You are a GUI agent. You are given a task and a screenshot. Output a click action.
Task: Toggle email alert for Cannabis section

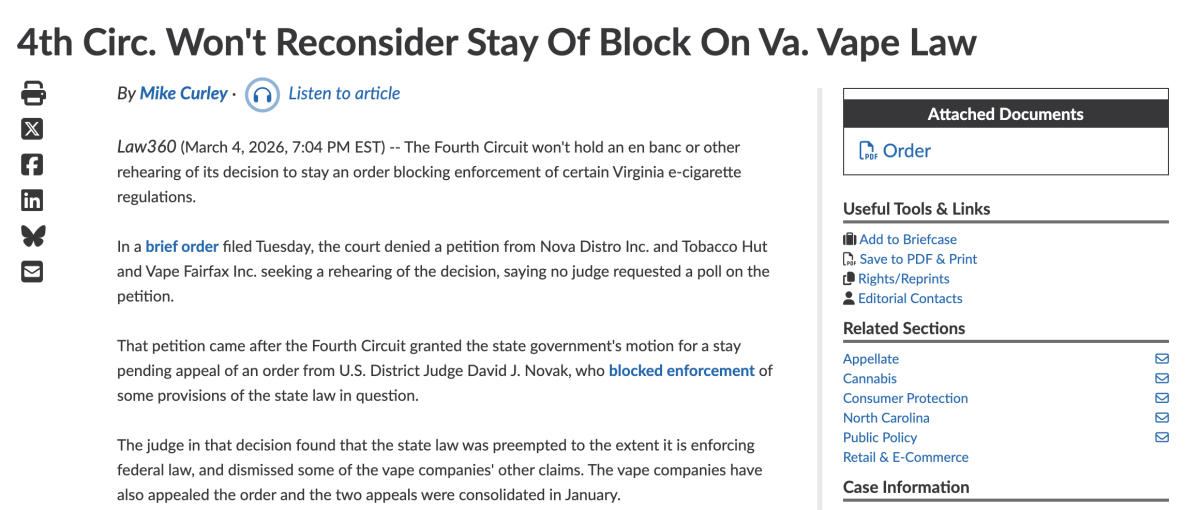point(1161,379)
